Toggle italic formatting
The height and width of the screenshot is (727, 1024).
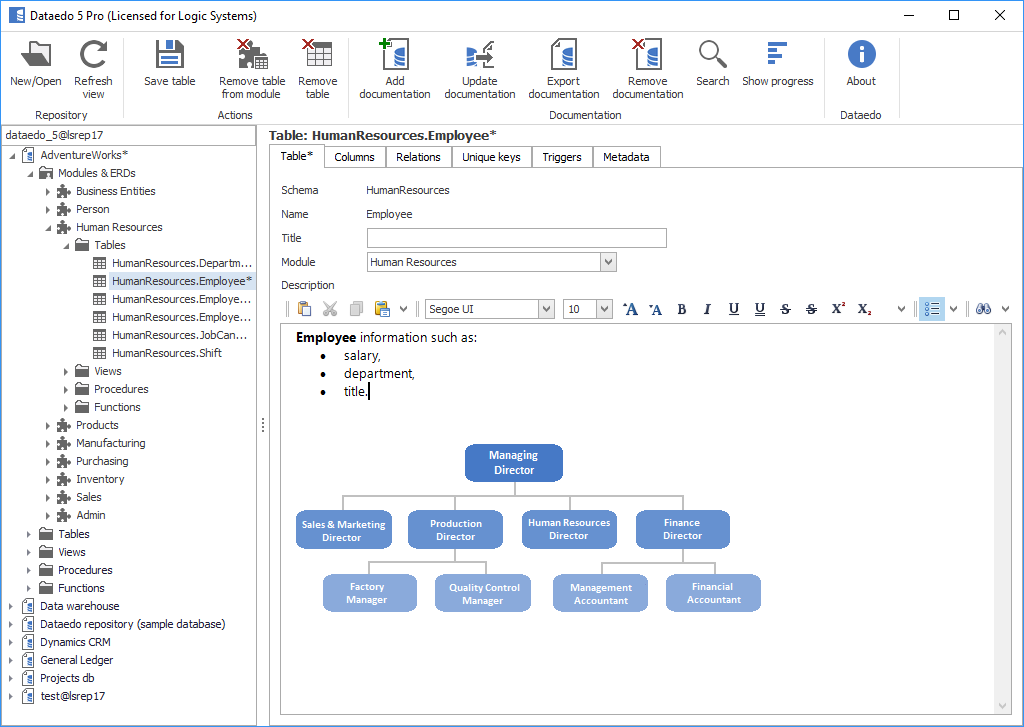(707, 309)
